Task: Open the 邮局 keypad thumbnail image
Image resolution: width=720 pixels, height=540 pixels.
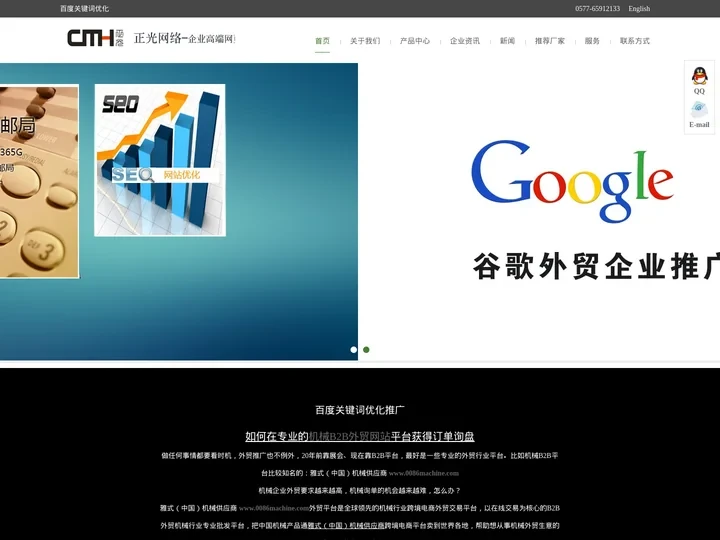Action: point(39,181)
